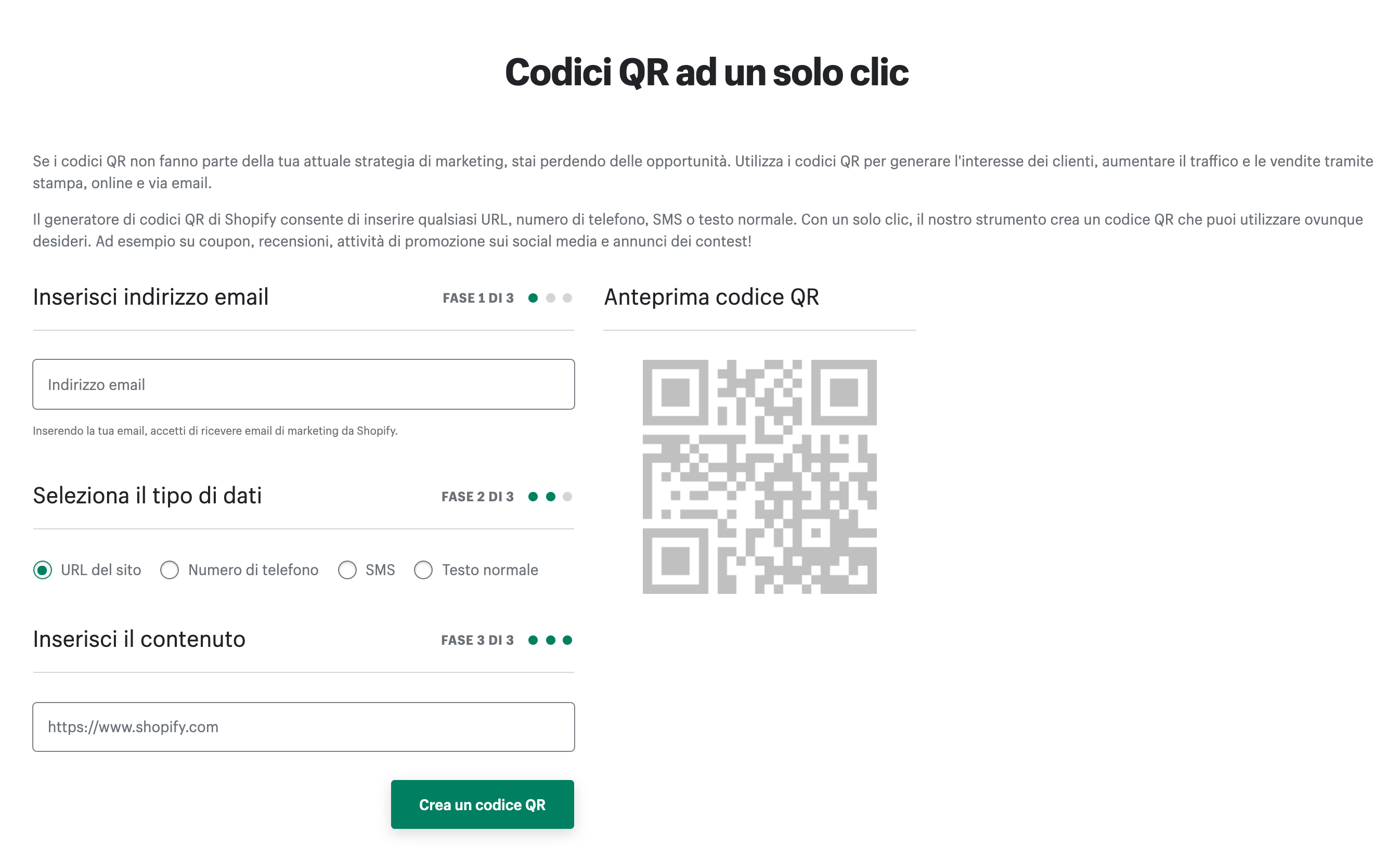This screenshot has width=1400, height=858.
Task: Click the URL content field showing shopify.com
Action: pos(304,727)
